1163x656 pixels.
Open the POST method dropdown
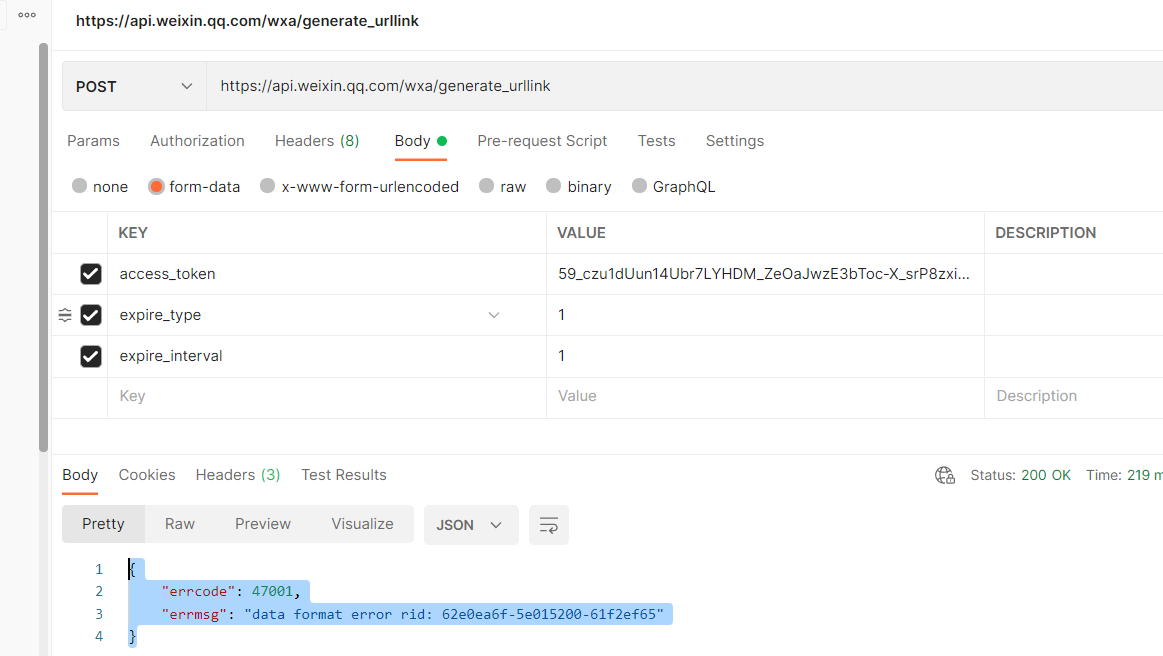pyautogui.click(x=134, y=86)
